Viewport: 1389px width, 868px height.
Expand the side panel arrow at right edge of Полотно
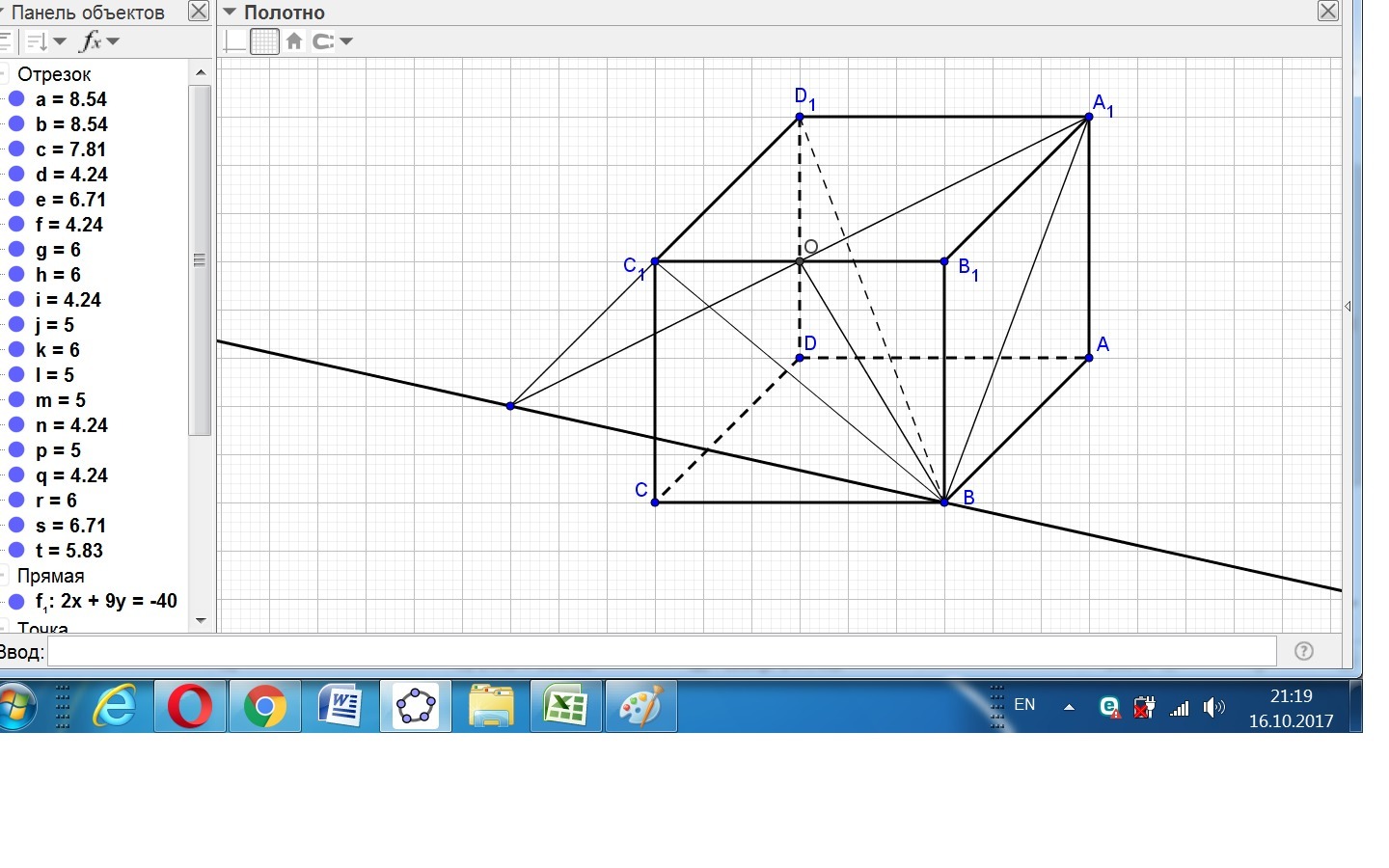click(x=1348, y=307)
